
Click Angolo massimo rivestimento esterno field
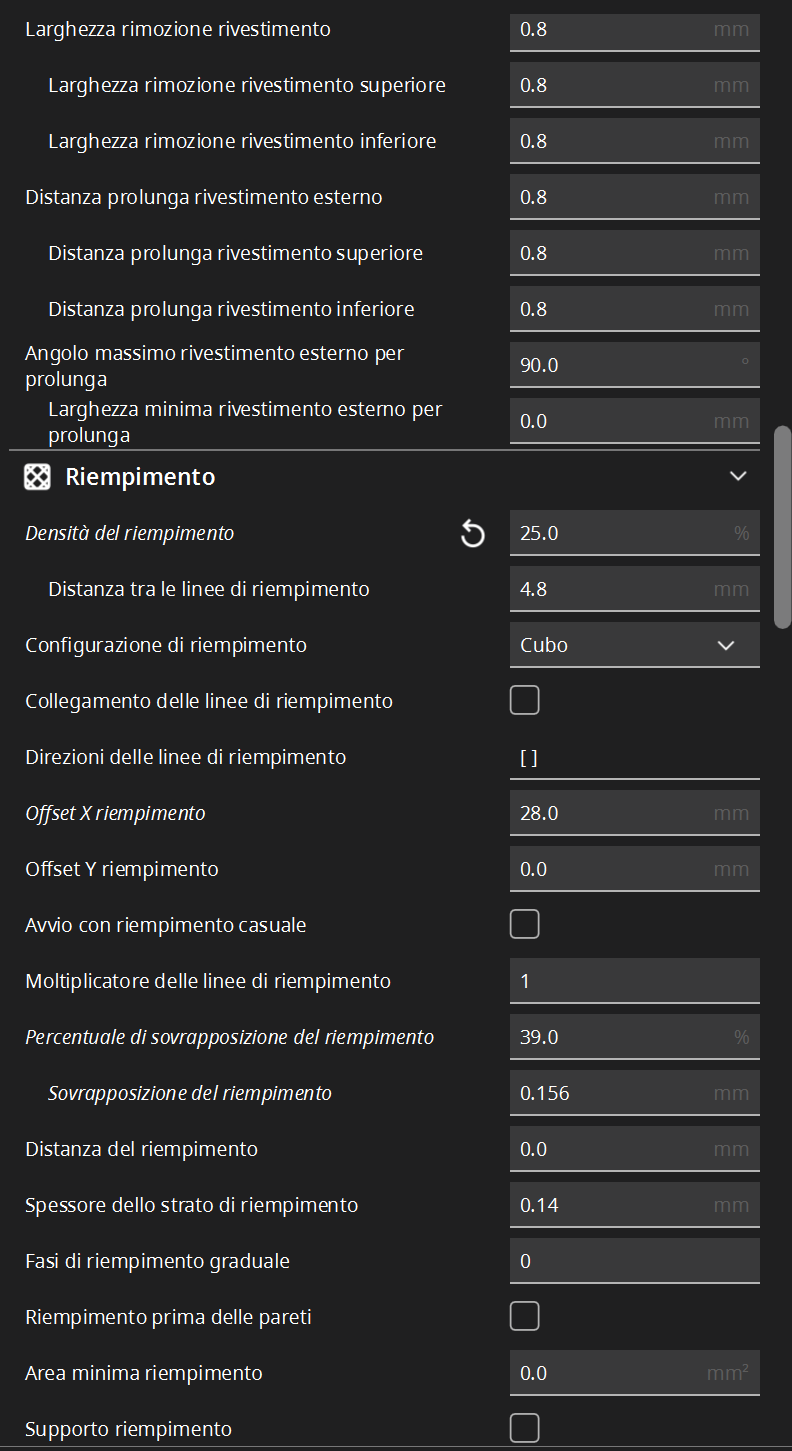[635, 365]
